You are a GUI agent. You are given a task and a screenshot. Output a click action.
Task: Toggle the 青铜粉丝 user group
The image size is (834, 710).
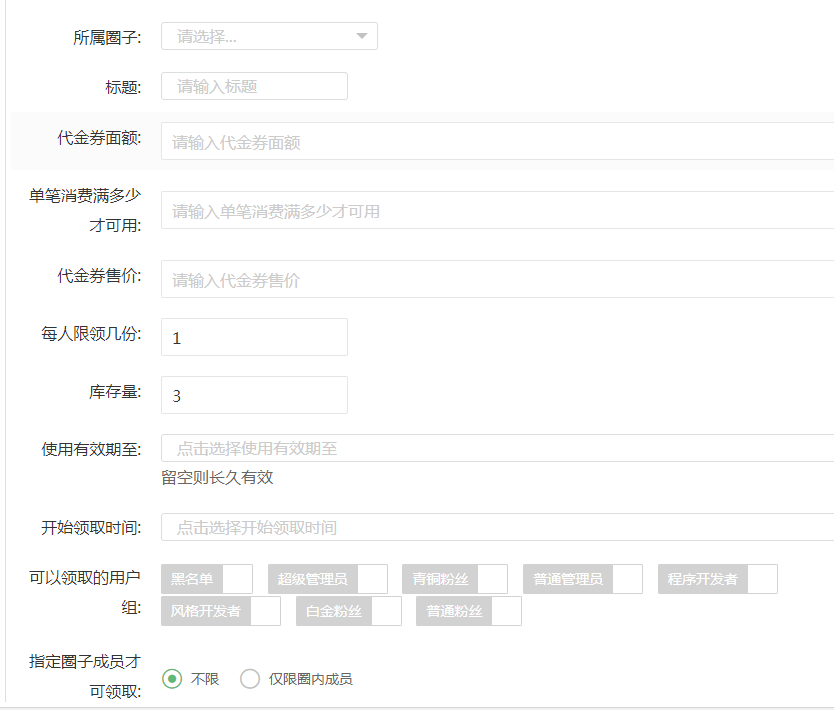[455, 579]
